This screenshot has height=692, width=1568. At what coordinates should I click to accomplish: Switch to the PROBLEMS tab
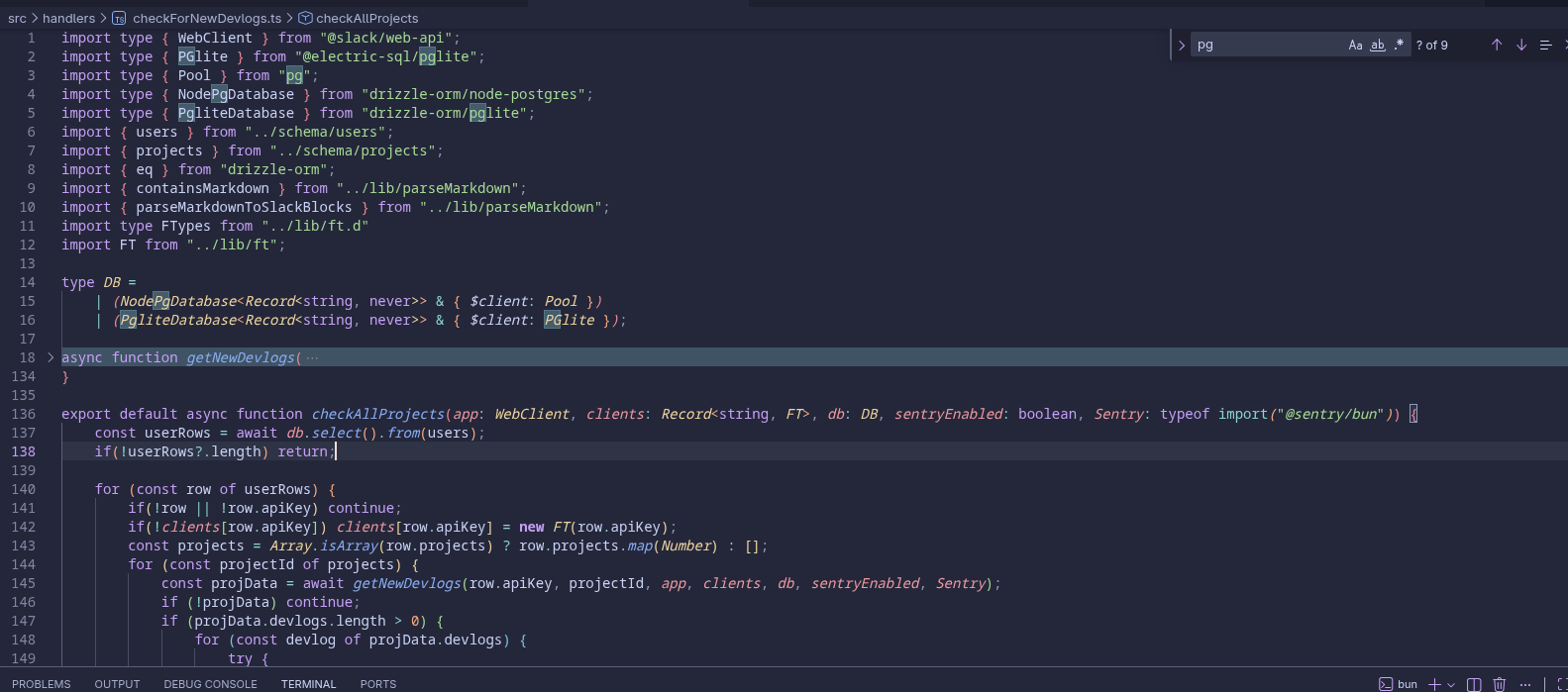tap(42, 684)
